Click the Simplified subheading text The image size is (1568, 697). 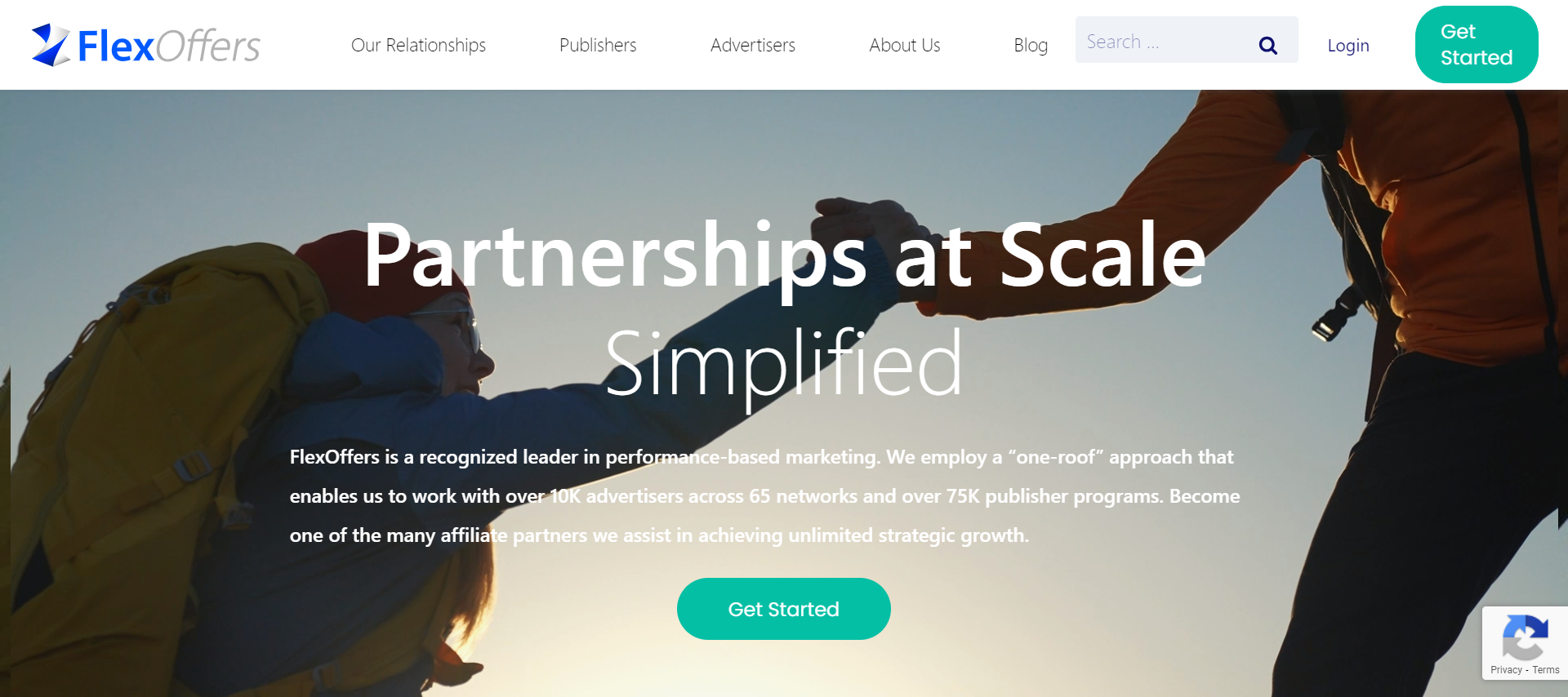[x=784, y=365]
